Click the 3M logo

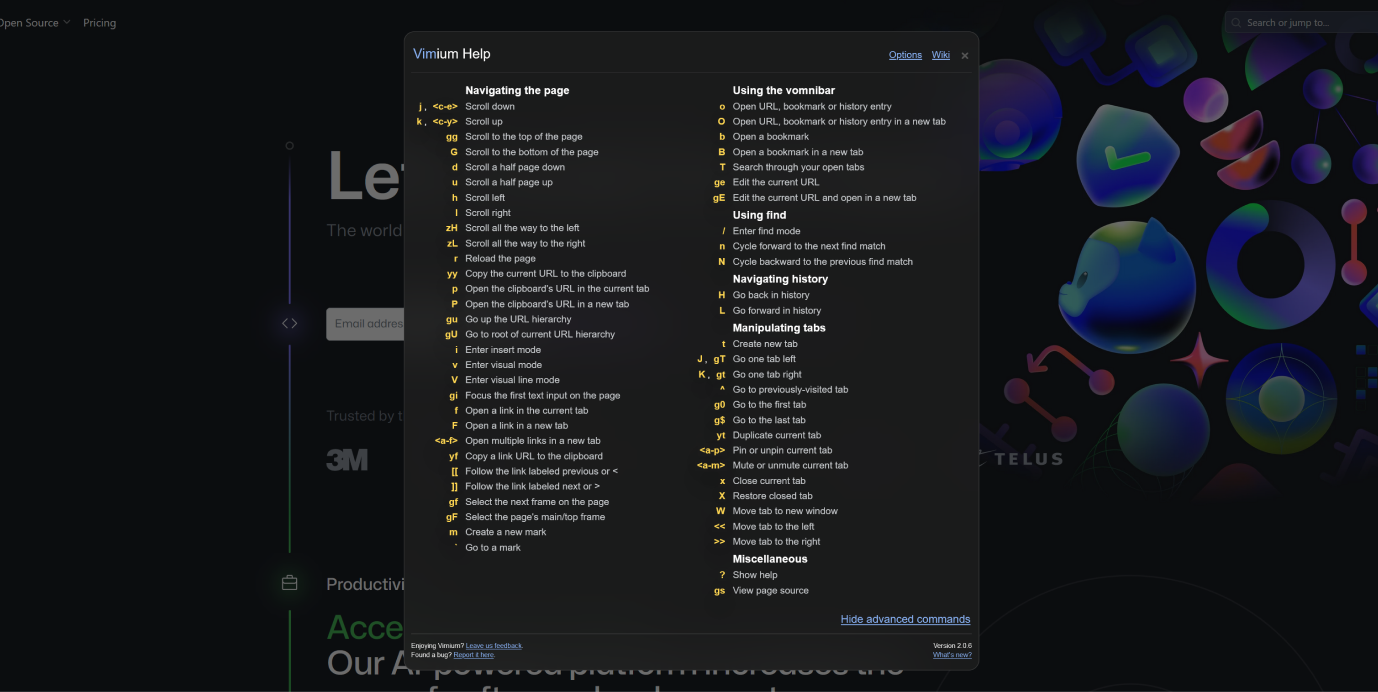[347, 460]
